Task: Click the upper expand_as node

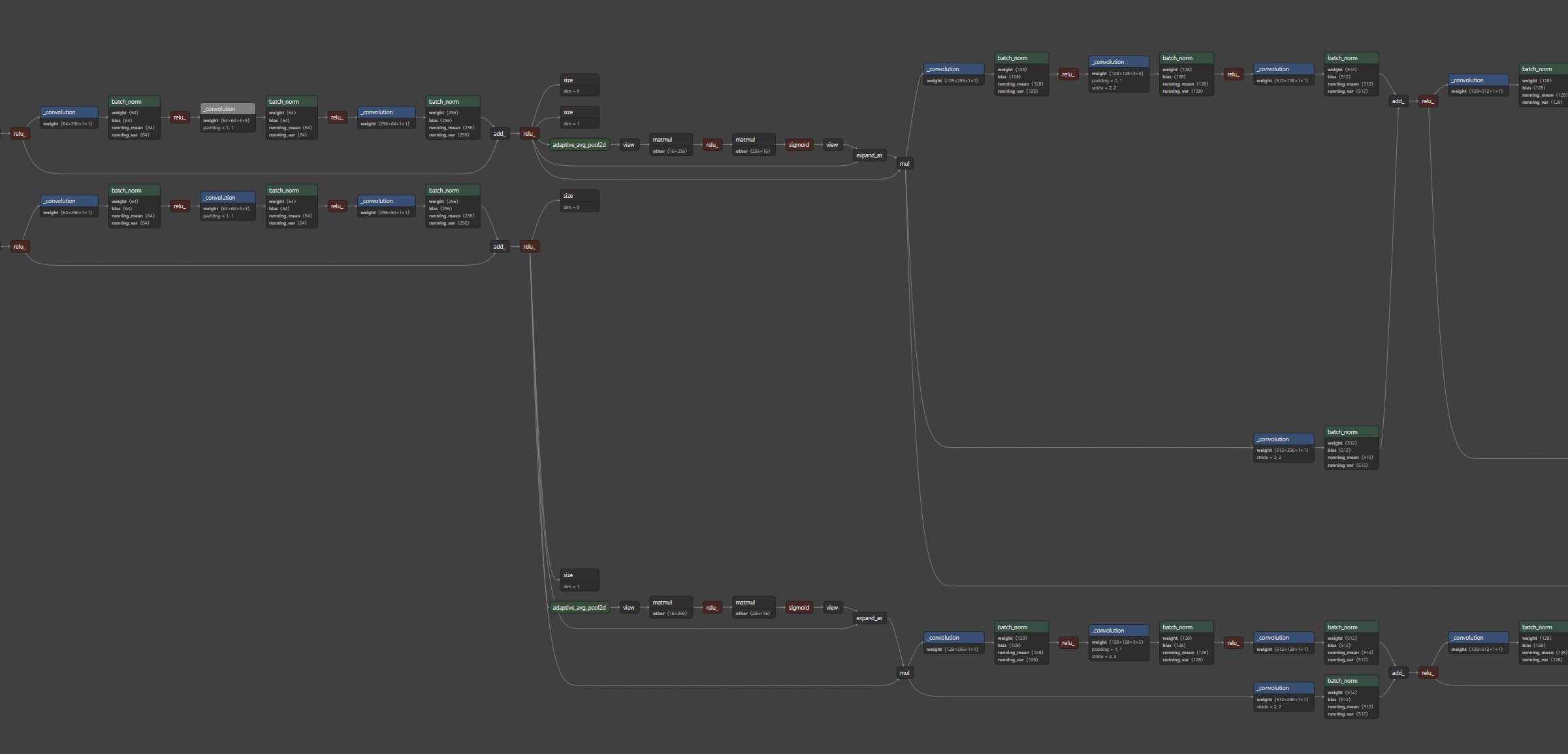Action: 869,155
